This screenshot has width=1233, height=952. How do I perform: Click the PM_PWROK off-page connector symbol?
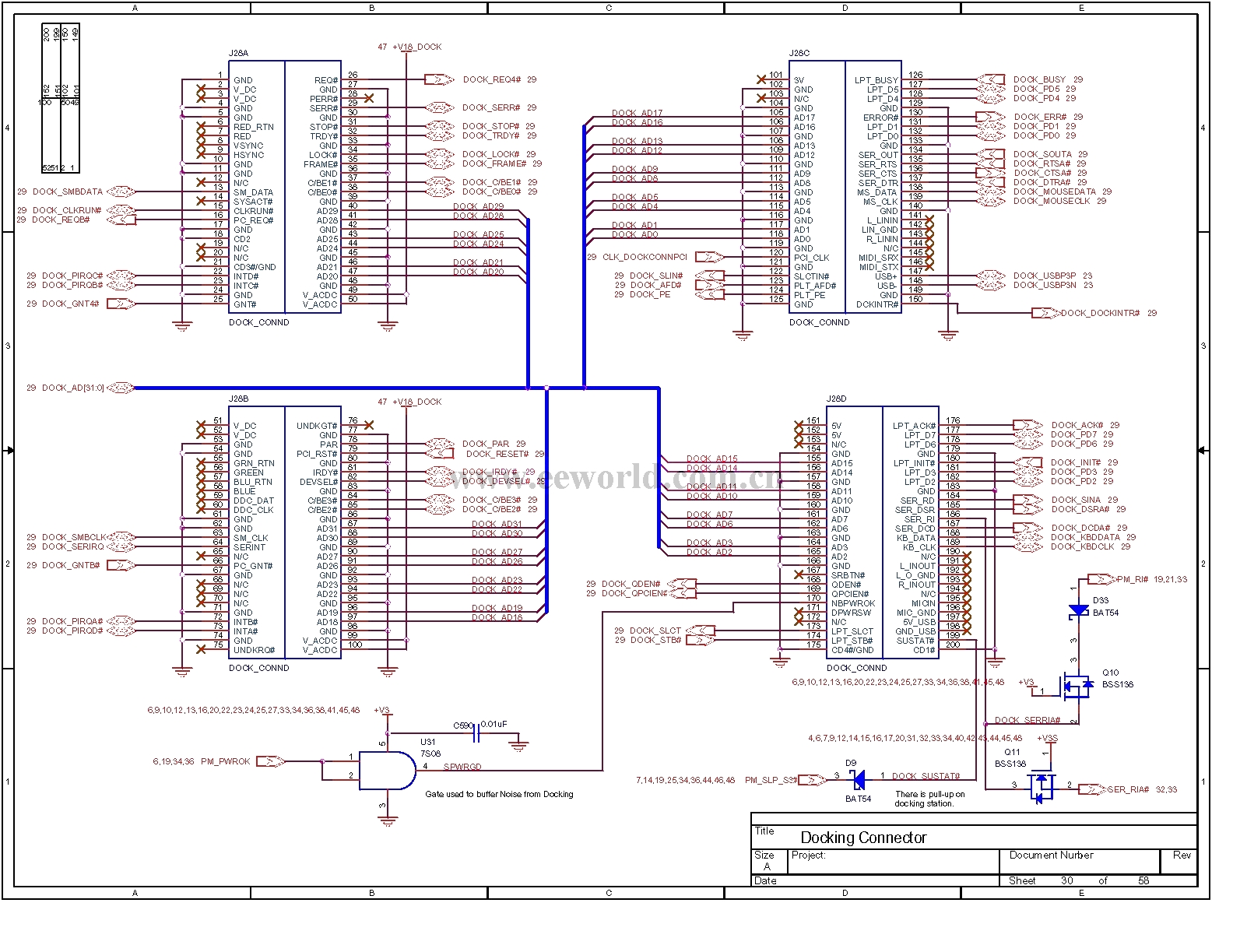(270, 761)
